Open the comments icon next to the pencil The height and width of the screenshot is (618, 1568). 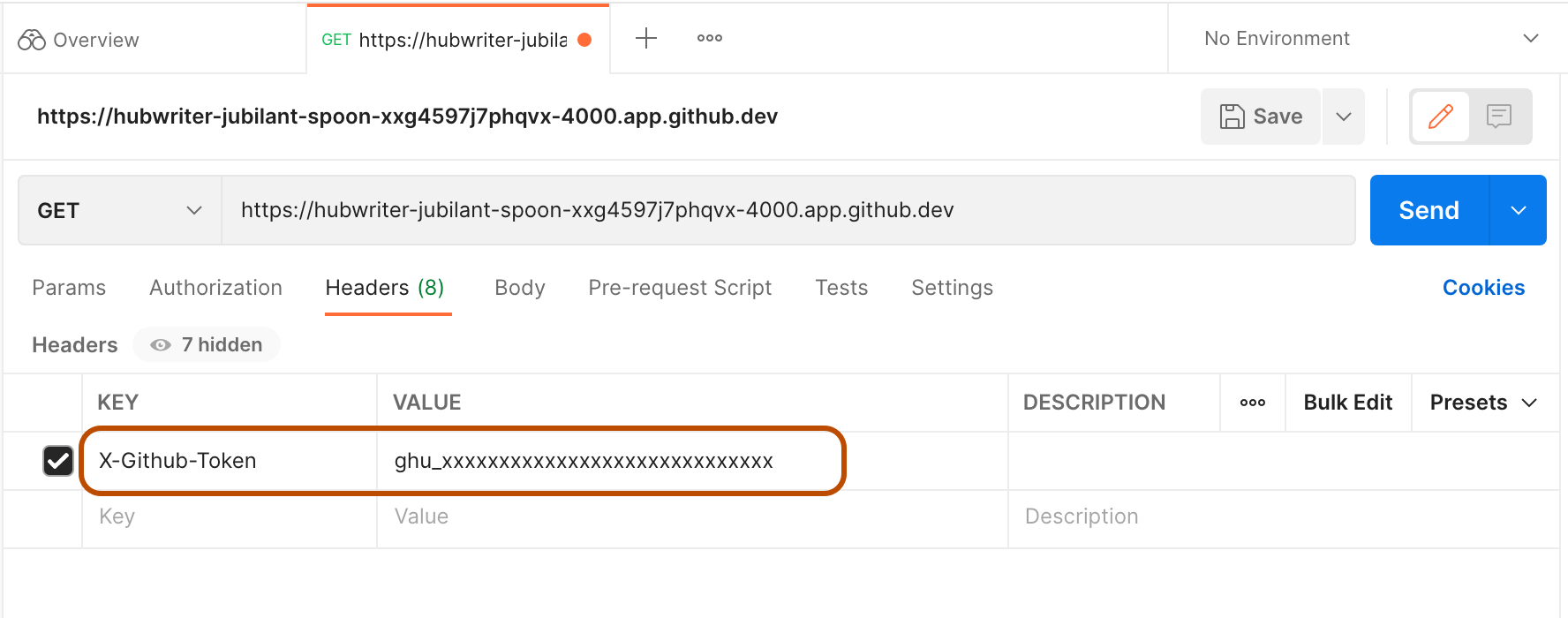[1501, 116]
